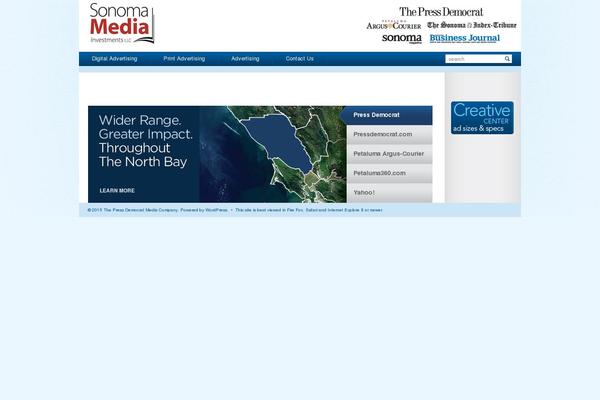Open the Digital Advertising menu
The width and height of the screenshot is (600, 400).
[114, 59]
